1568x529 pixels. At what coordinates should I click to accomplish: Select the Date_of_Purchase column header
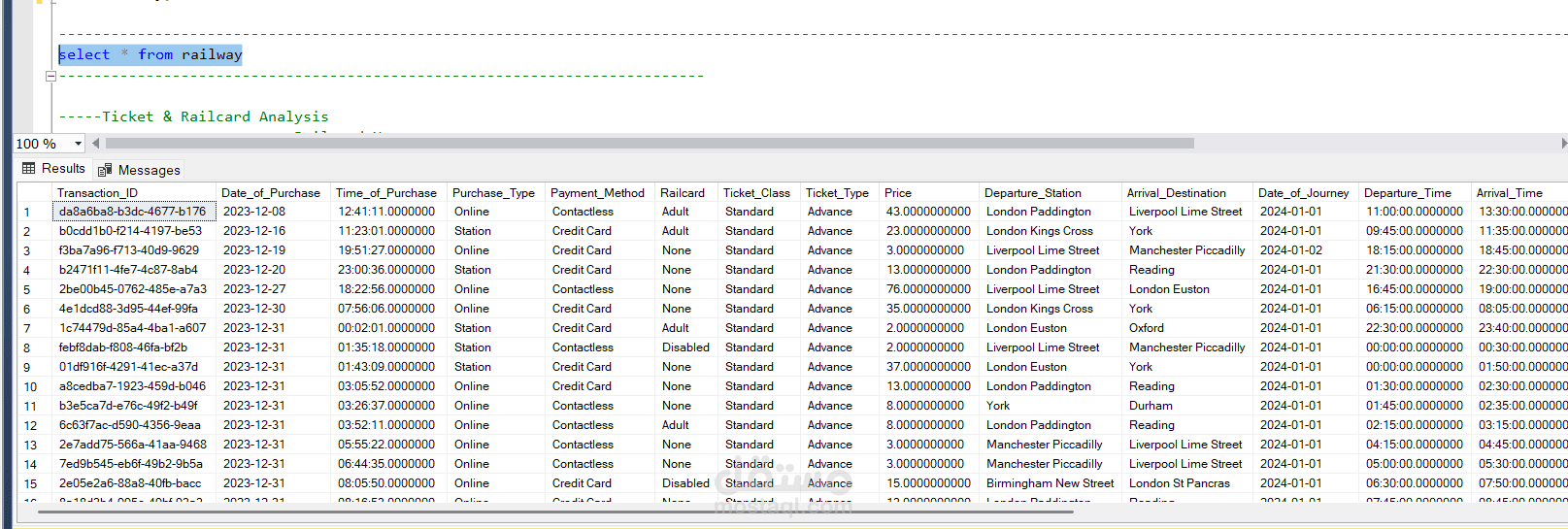[x=273, y=193]
